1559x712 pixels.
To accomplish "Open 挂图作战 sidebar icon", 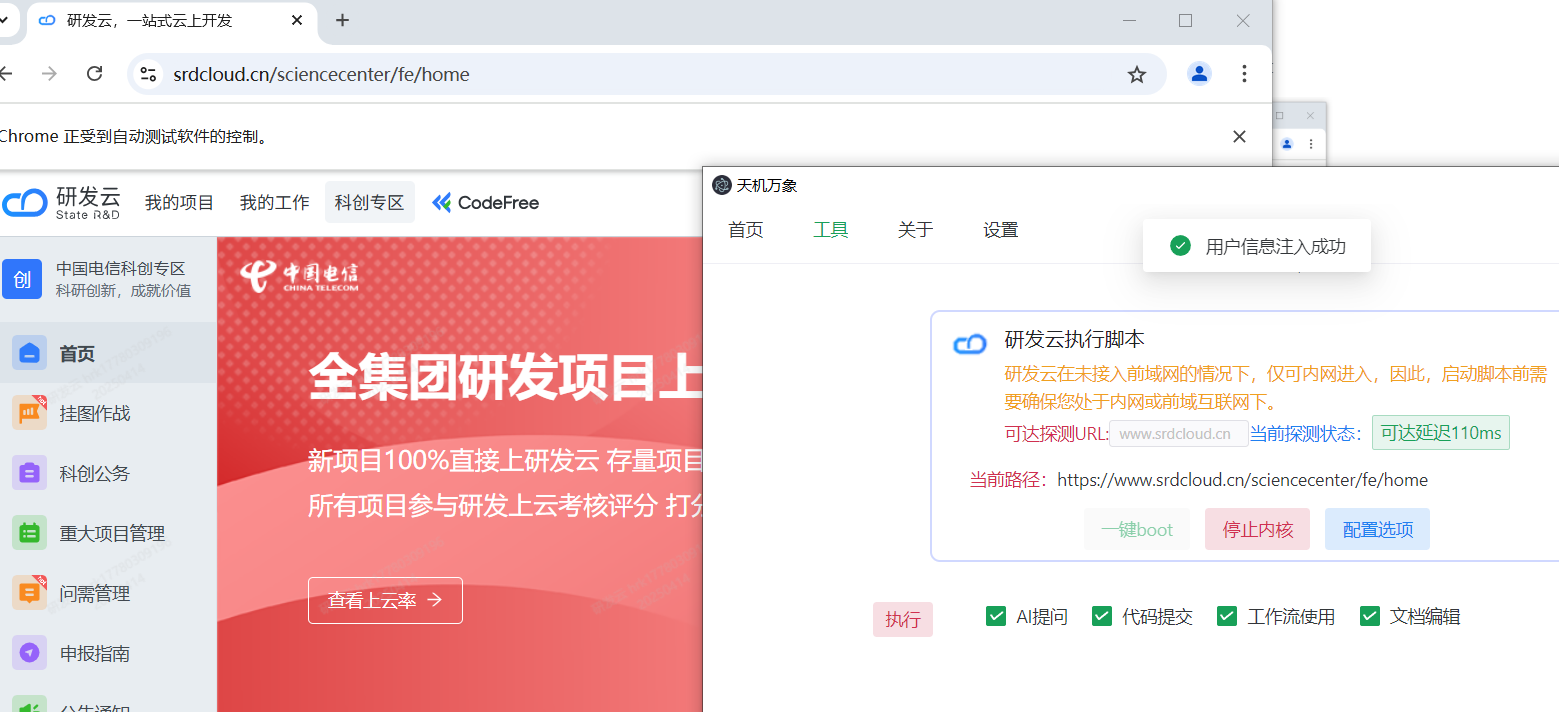I will tap(29, 413).
